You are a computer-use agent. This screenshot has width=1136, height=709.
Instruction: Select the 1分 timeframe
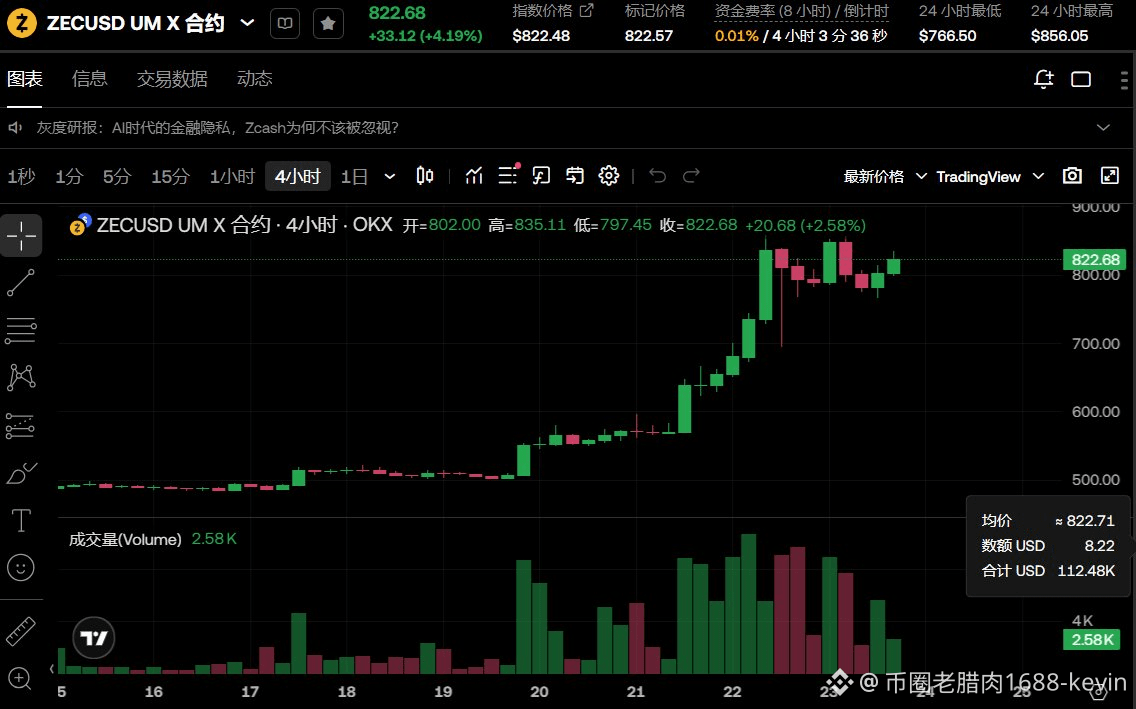[x=70, y=177]
